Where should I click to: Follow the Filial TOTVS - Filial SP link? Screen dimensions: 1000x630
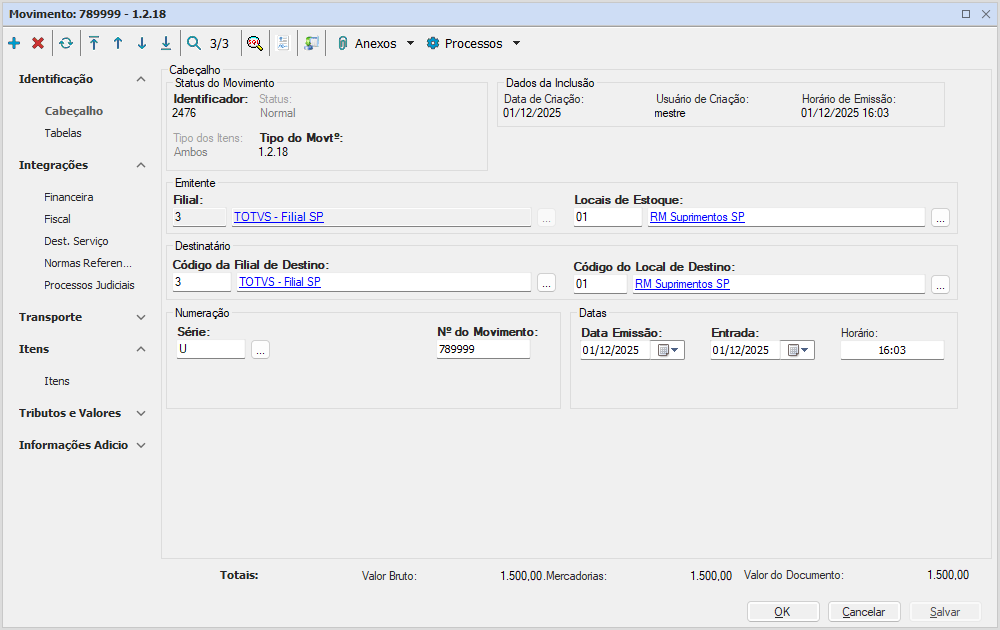point(279,217)
